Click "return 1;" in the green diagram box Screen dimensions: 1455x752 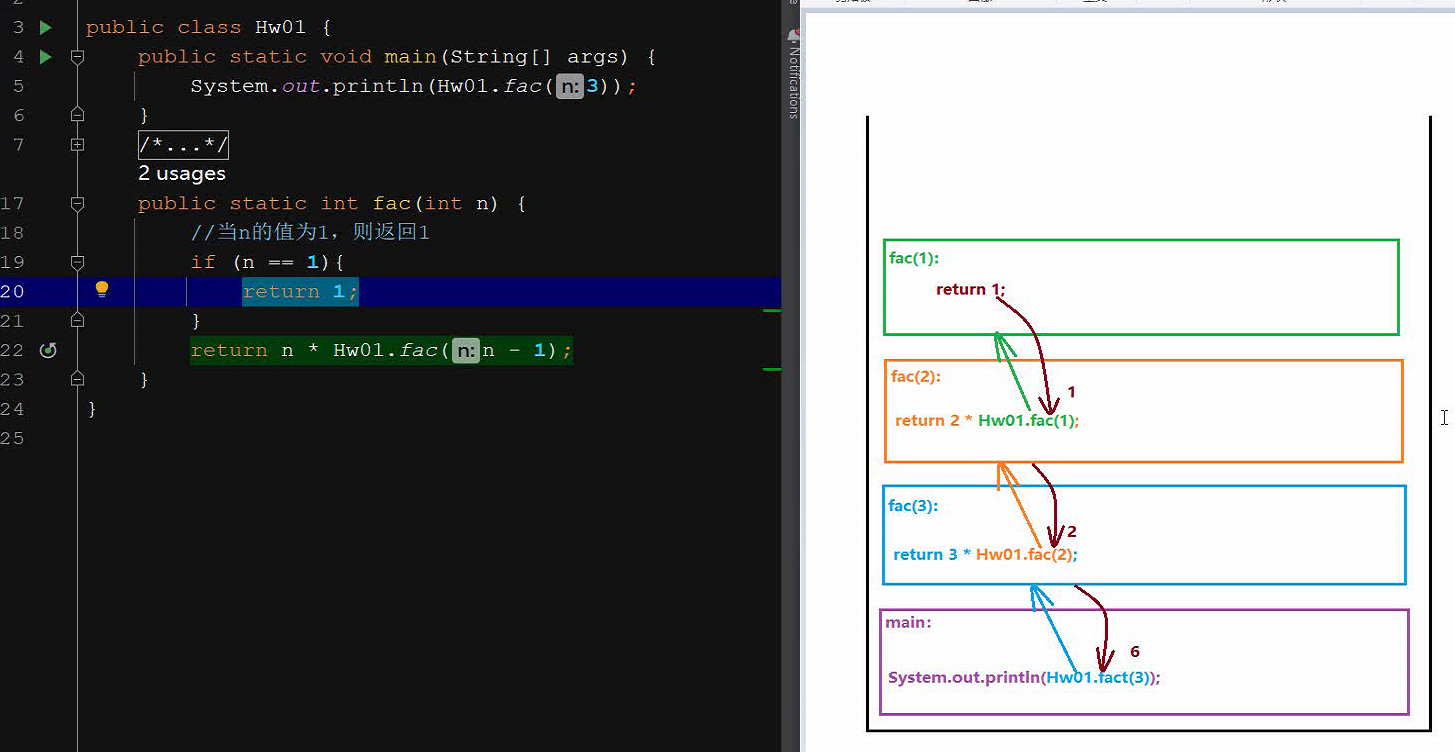970,290
